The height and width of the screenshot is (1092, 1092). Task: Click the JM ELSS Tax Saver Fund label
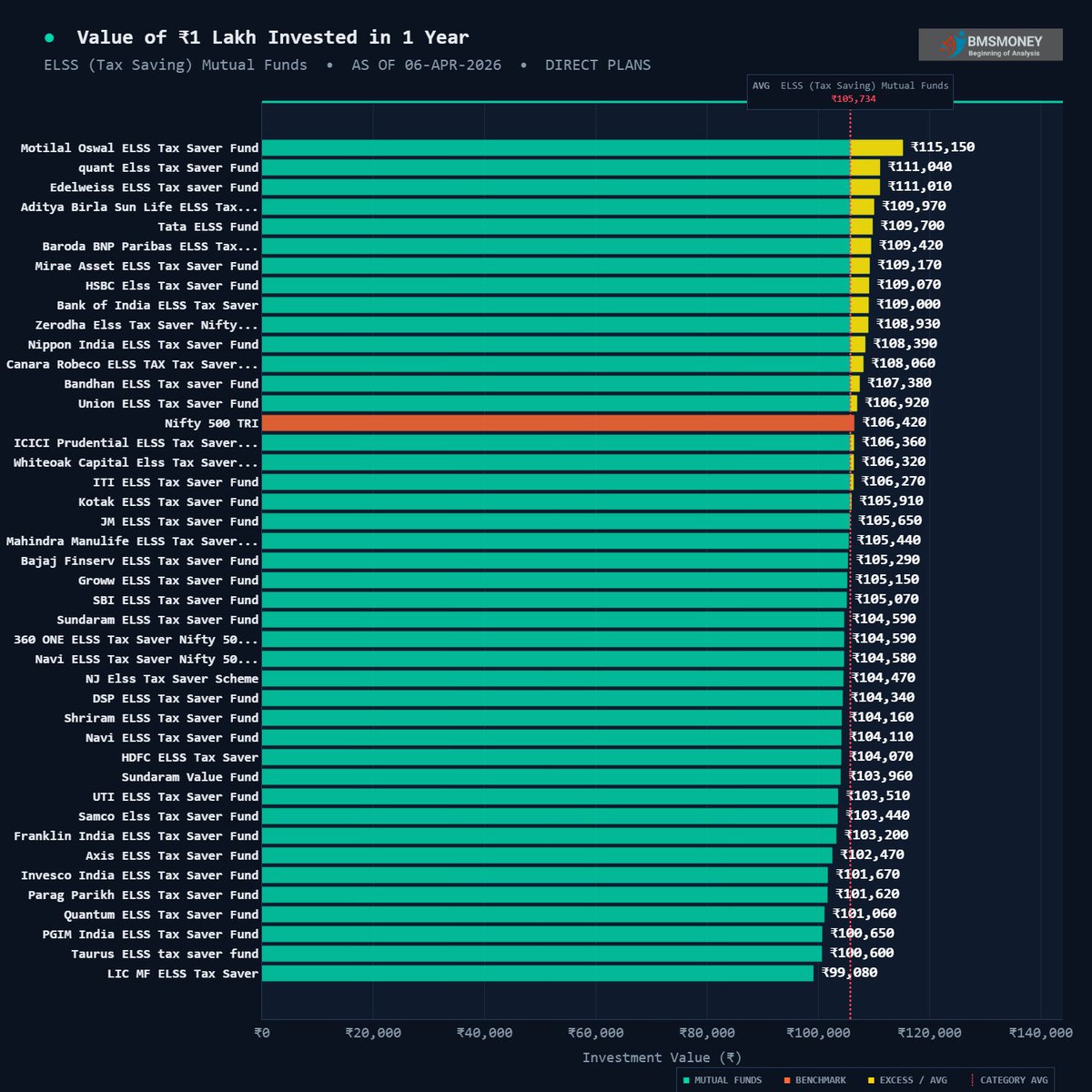click(x=179, y=521)
